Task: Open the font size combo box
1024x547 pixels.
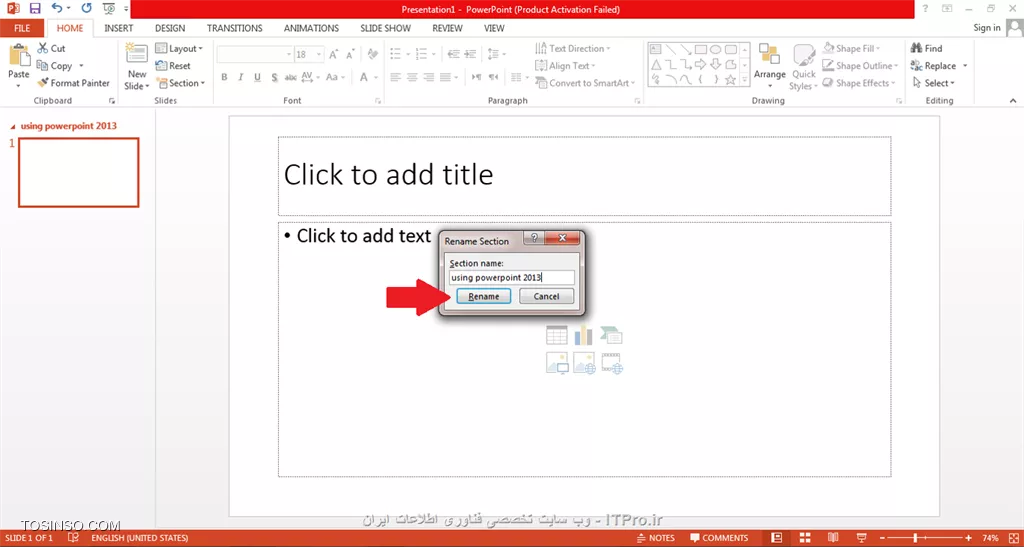Action: [x=309, y=54]
